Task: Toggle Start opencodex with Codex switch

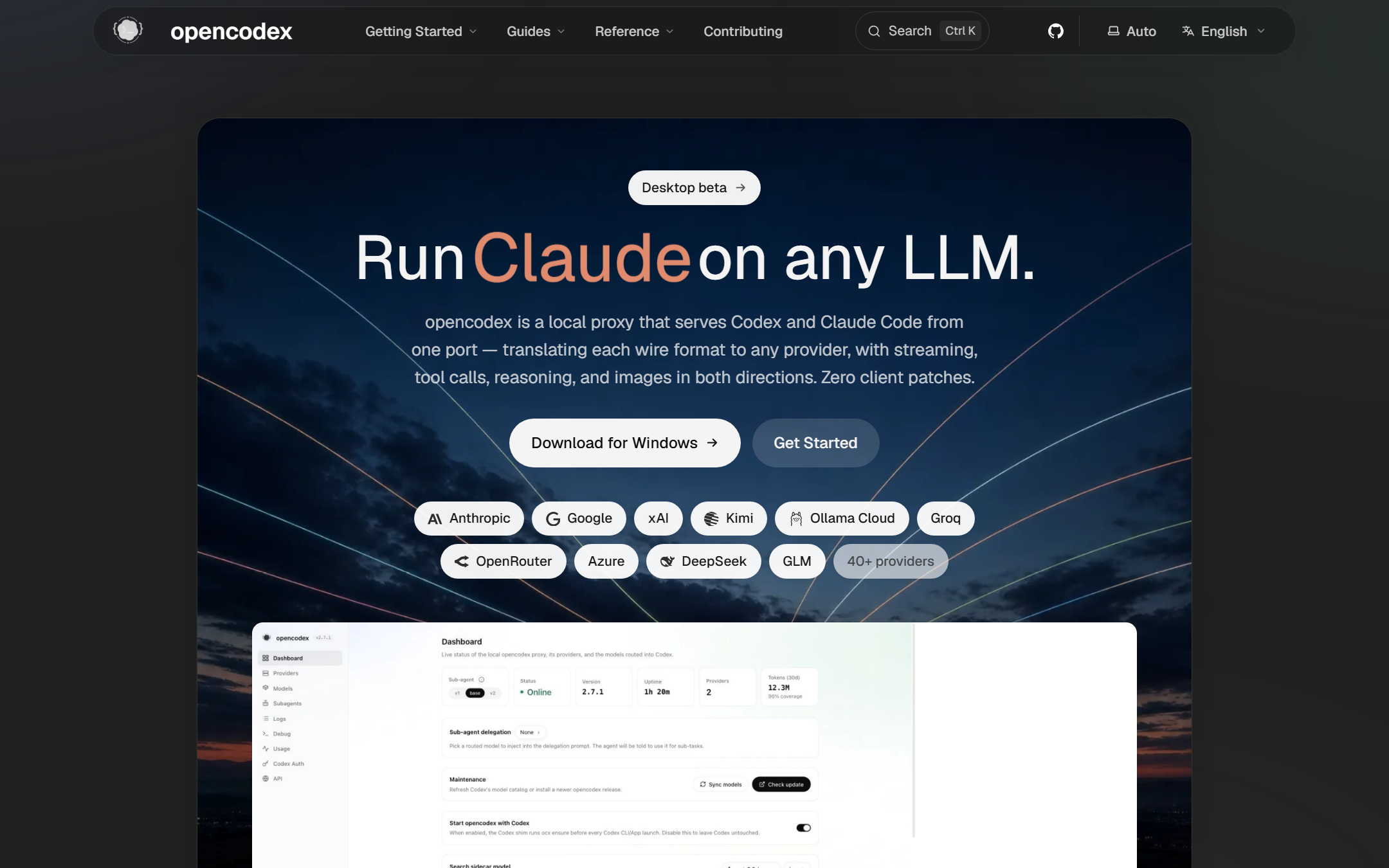Action: pos(803,827)
